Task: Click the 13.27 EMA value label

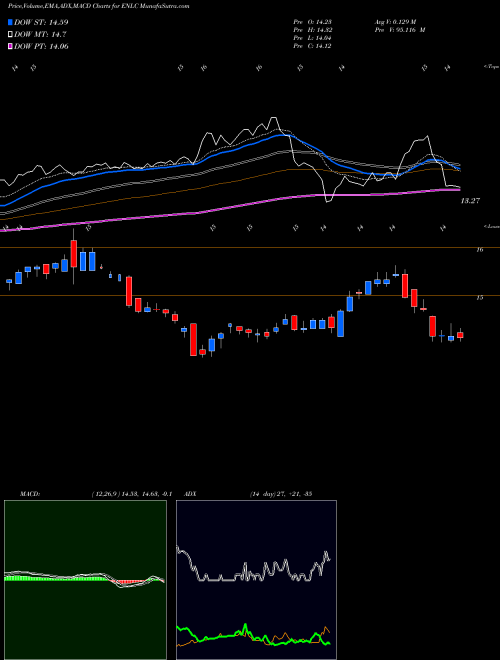Action: pyautogui.click(x=470, y=201)
